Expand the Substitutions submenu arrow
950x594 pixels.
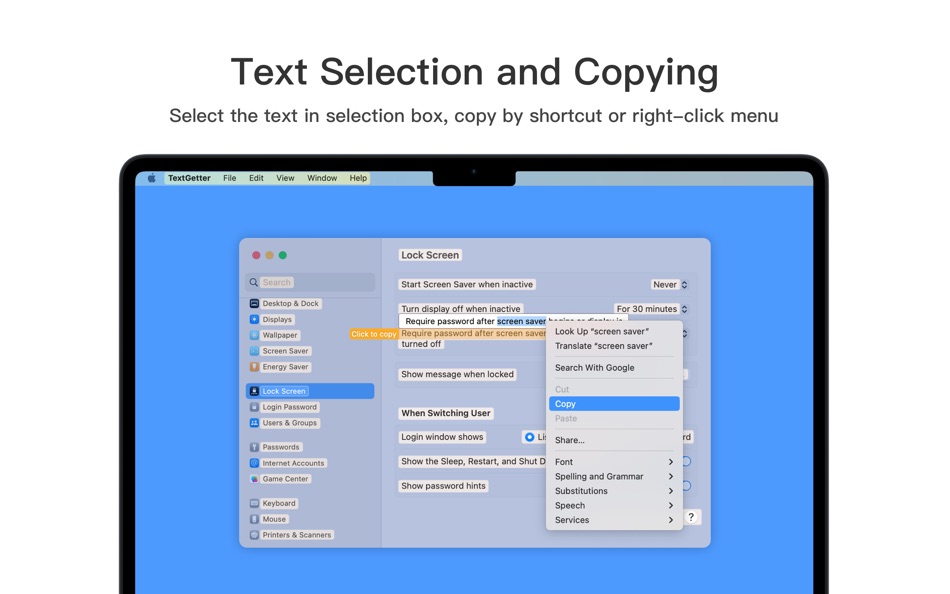[x=671, y=491]
